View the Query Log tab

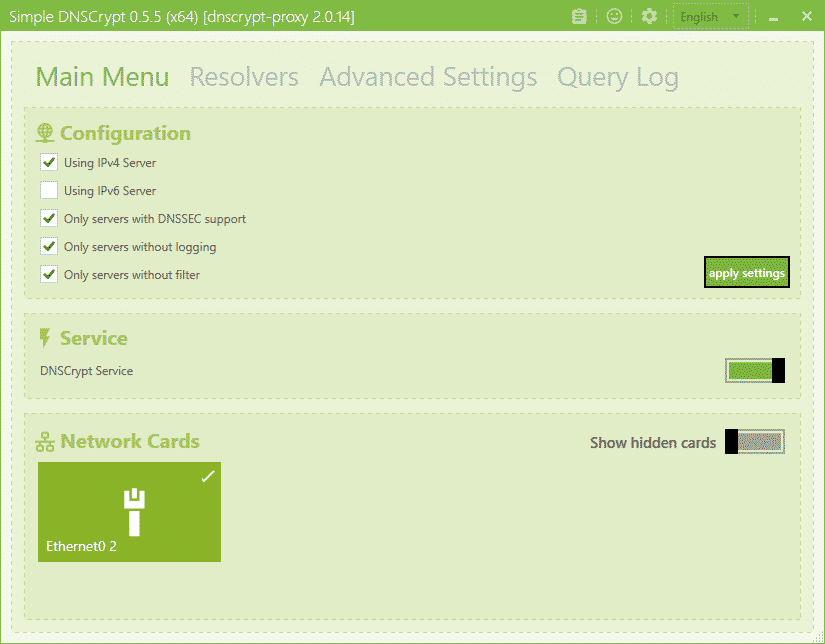(617, 77)
